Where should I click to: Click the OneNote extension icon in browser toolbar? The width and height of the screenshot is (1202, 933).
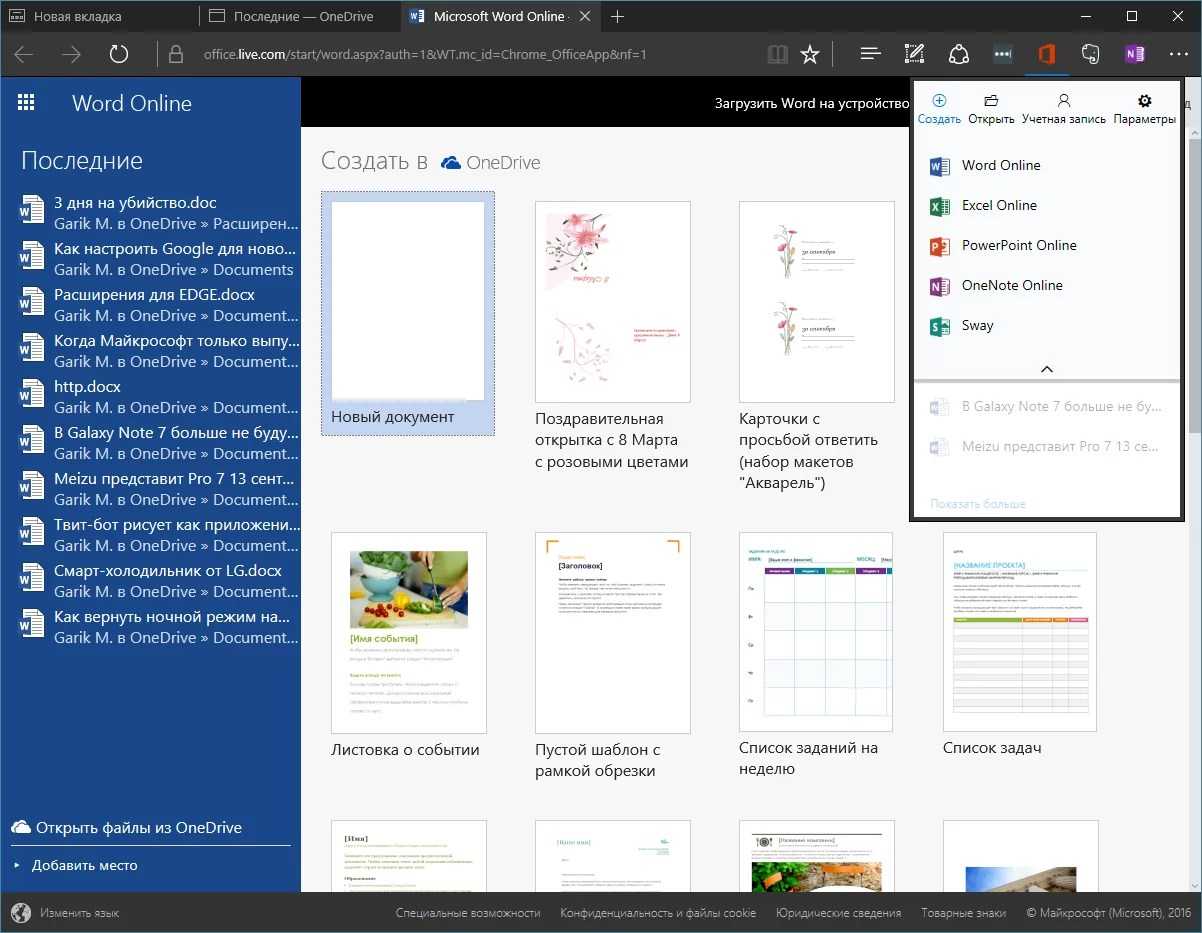pyautogui.click(x=1134, y=54)
